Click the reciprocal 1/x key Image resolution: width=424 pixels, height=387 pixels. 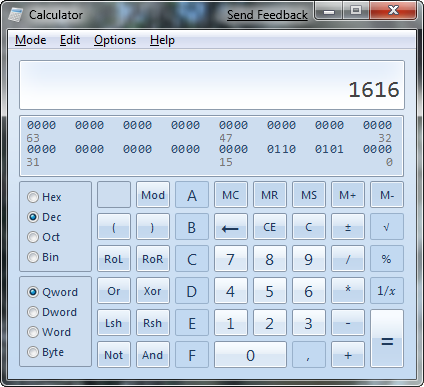click(387, 291)
